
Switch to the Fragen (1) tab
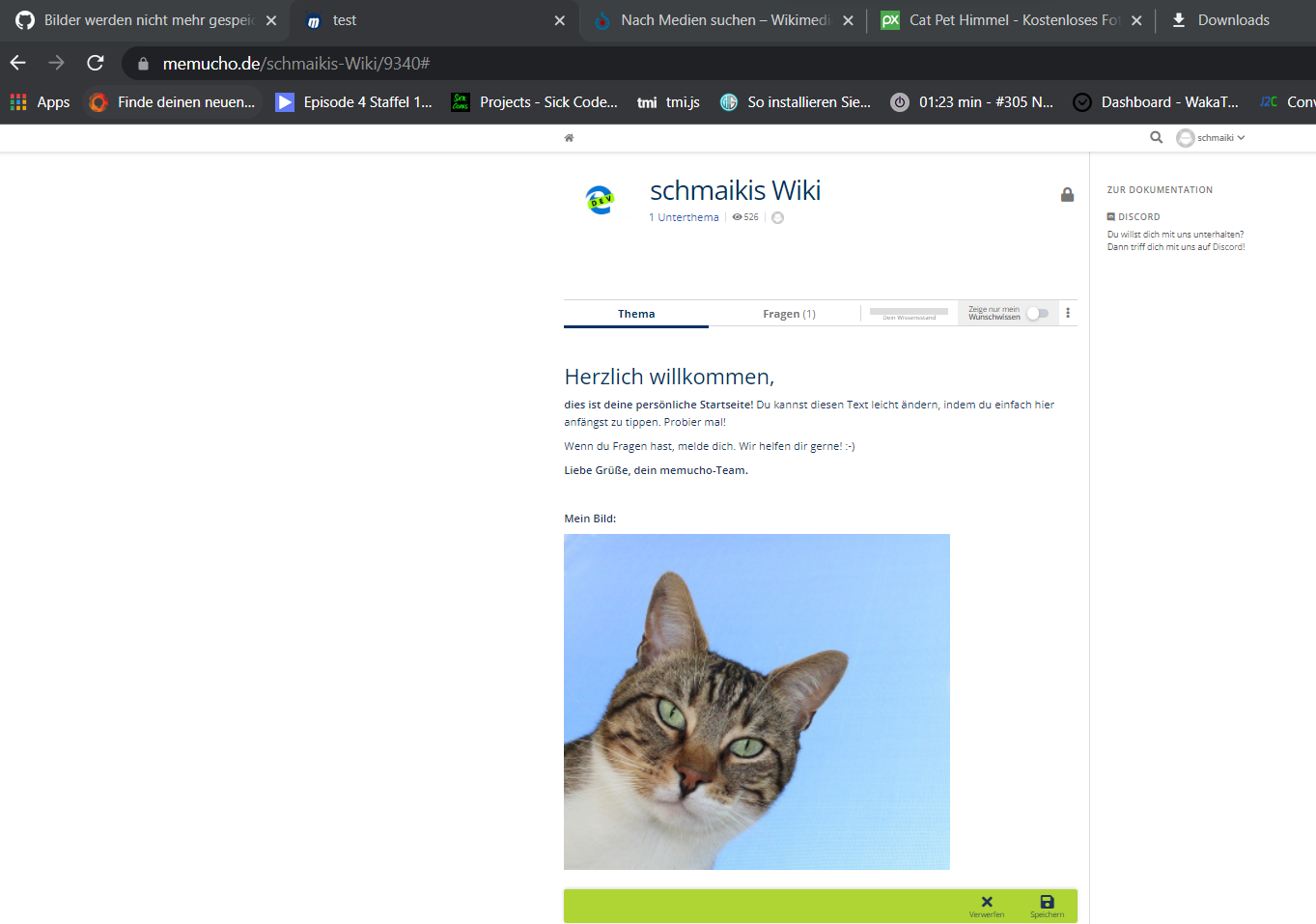(x=789, y=313)
